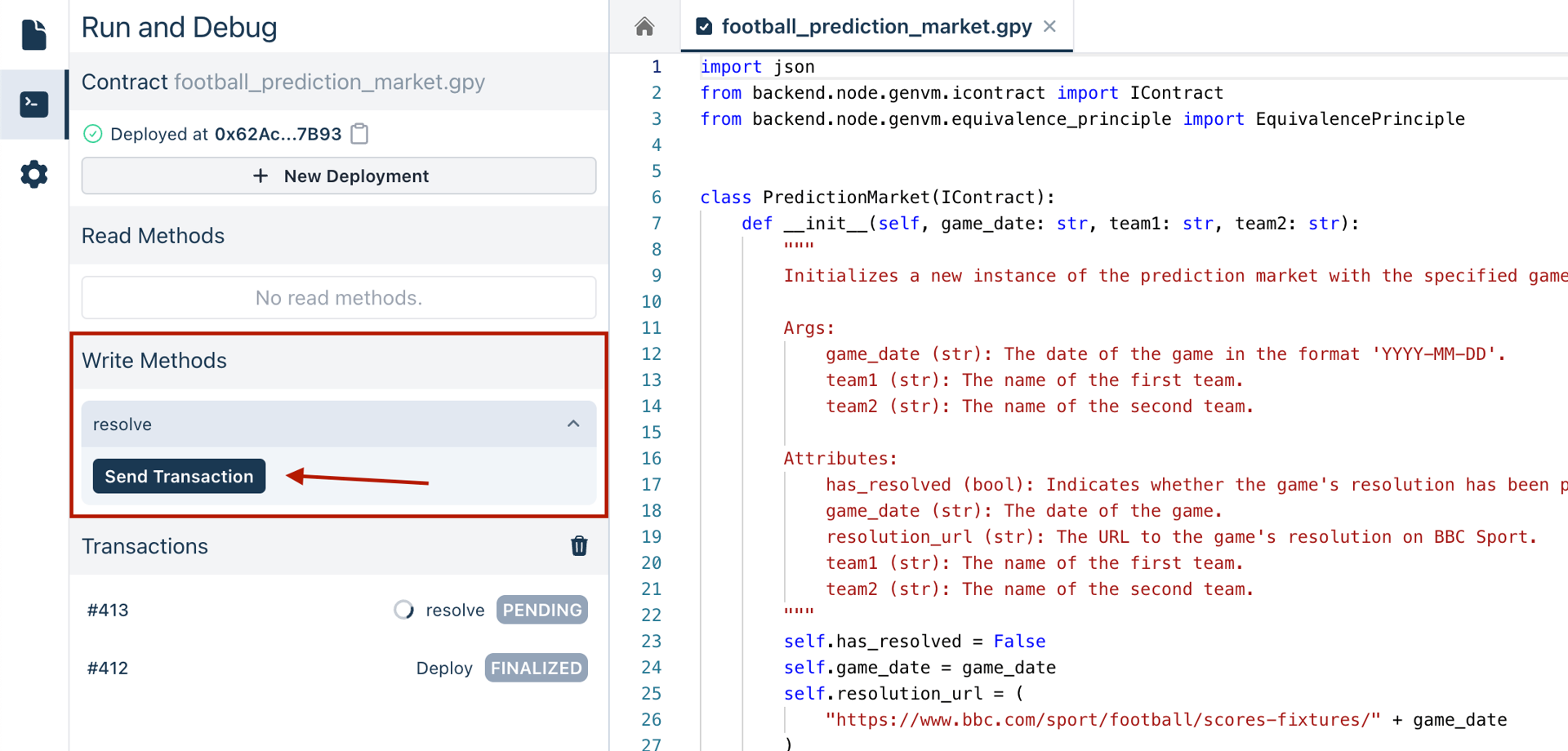Click the pending transaction spinner icon
Screen dimensions: 1568x751
(403, 610)
